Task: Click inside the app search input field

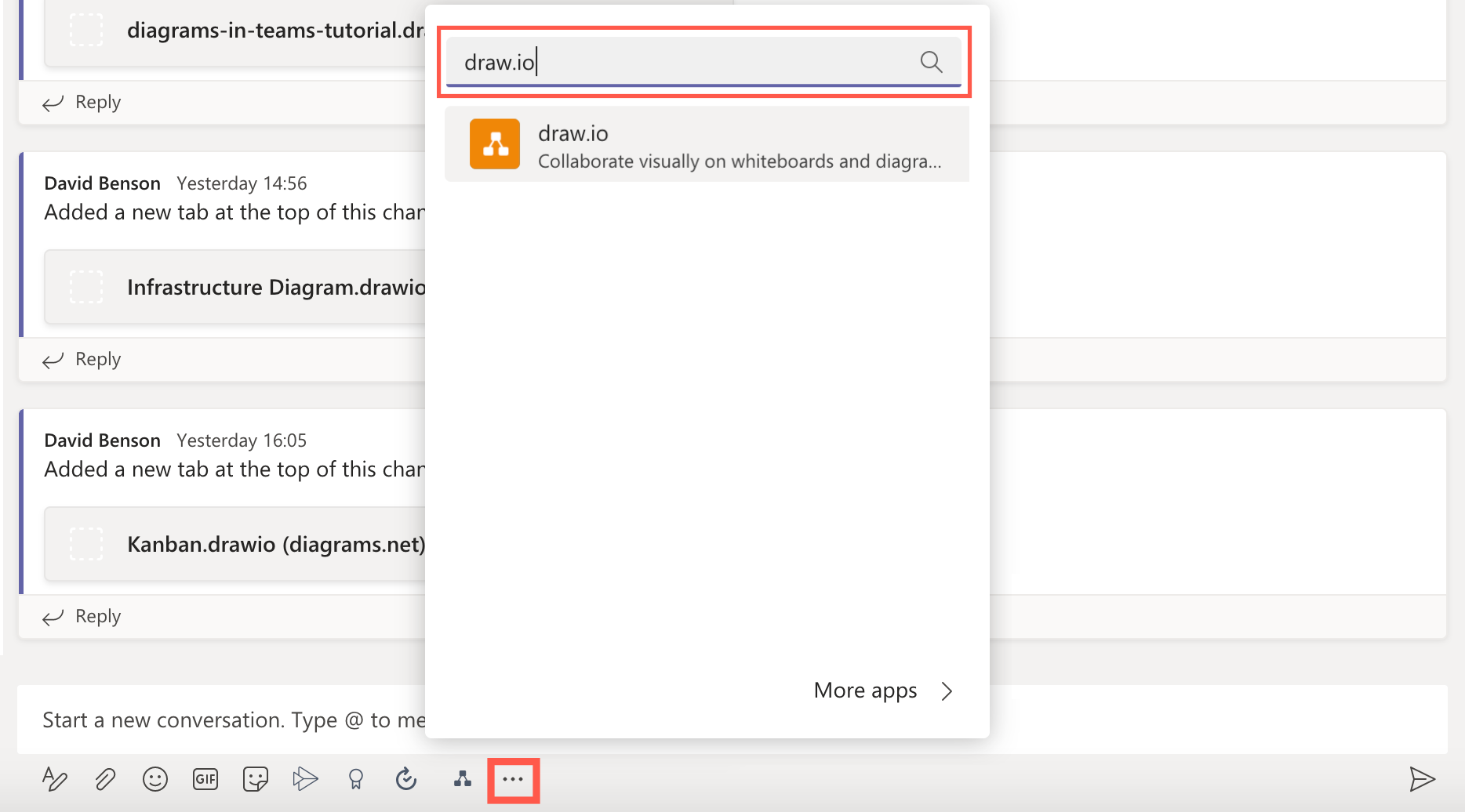Action: point(690,61)
